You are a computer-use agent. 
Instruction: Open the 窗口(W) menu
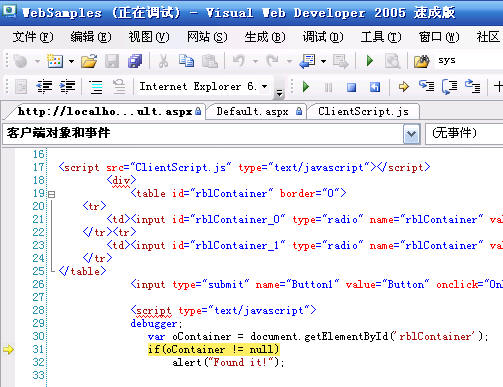coord(439,37)
